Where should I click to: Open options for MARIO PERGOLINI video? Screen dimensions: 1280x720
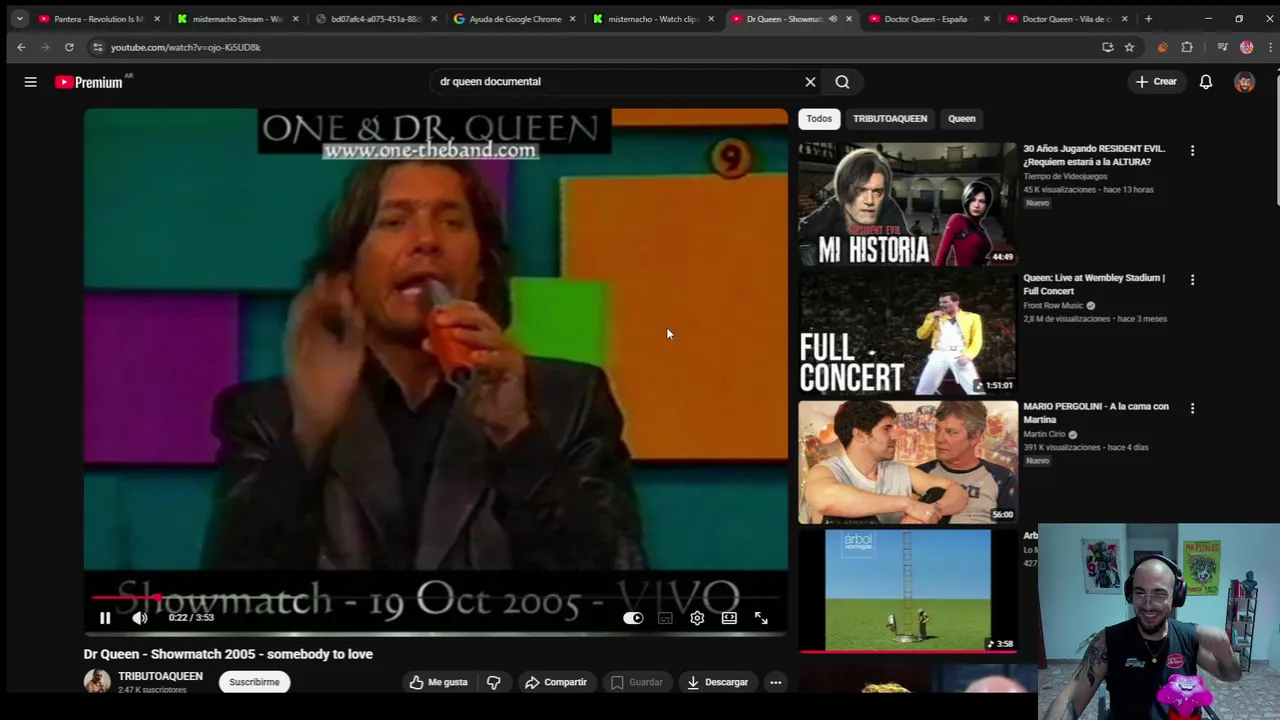(1192, 409)
